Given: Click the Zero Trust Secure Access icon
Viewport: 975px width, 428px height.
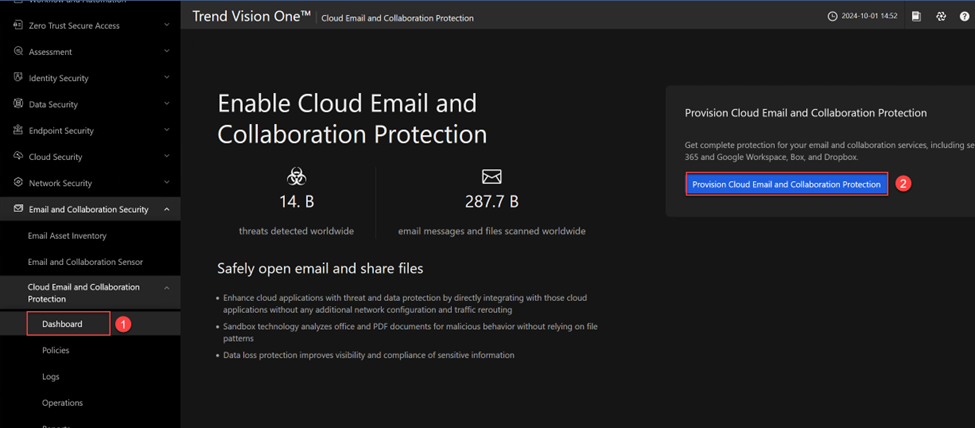Looking at the screenshot, I should tap(18, 26).
